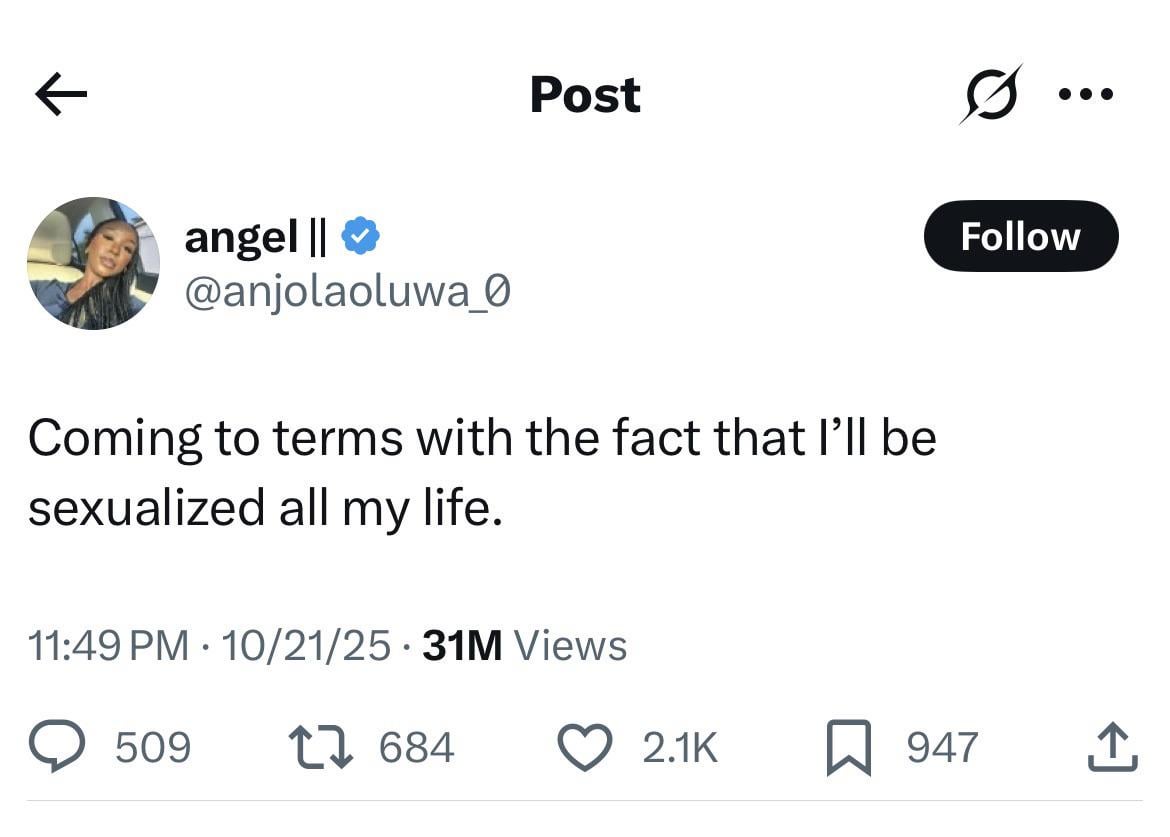The height and width of the screenshot is (837, 1170).
Task: Open the @anjolaoluwa_0 handle link
Action: coord(347,292)
